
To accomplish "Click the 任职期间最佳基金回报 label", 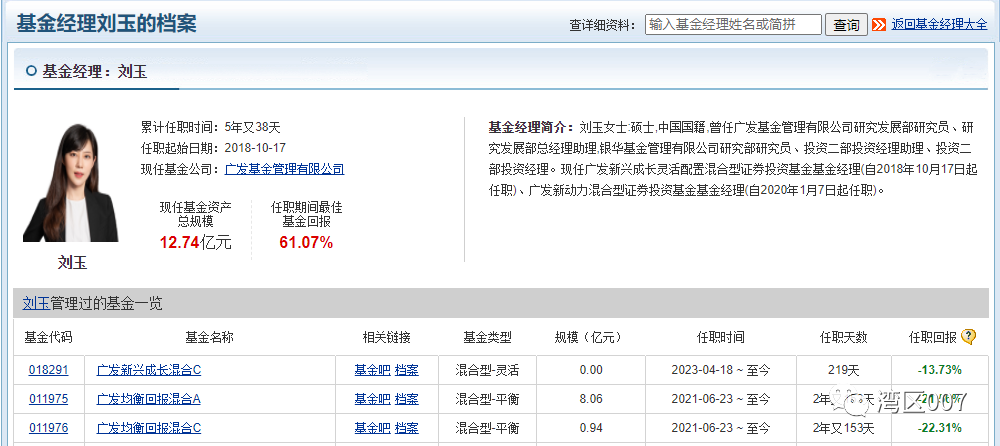I will (x=306, y=214).
